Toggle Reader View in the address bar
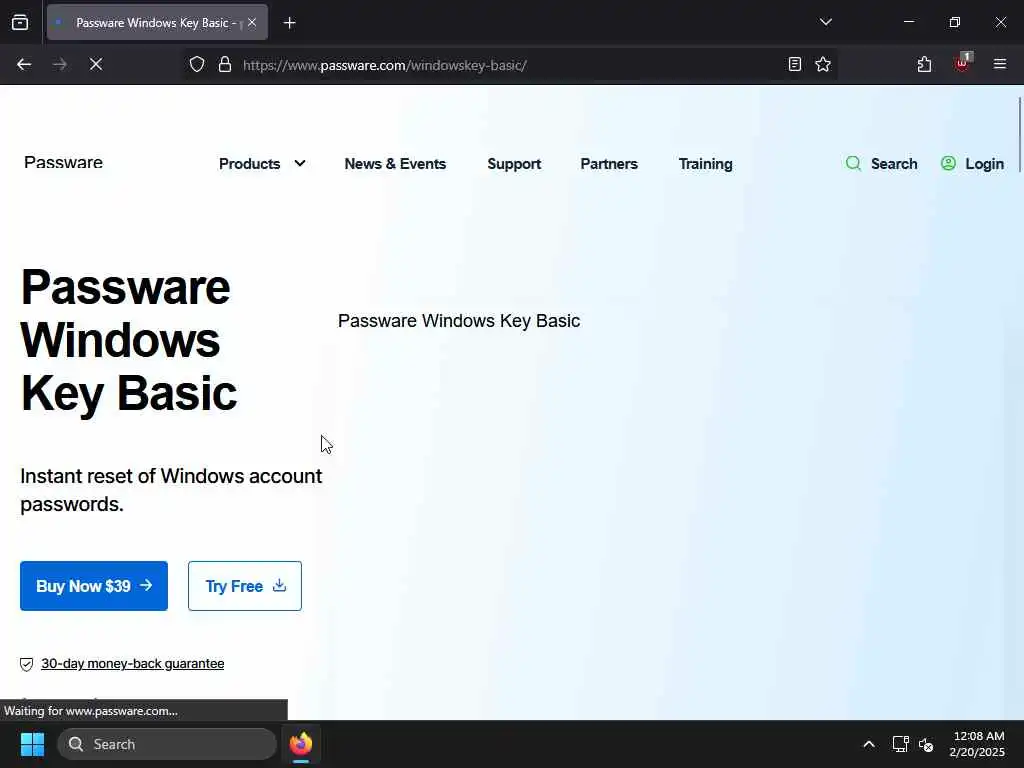Screen dimensions: 1024x768 [x=795, y=64]
